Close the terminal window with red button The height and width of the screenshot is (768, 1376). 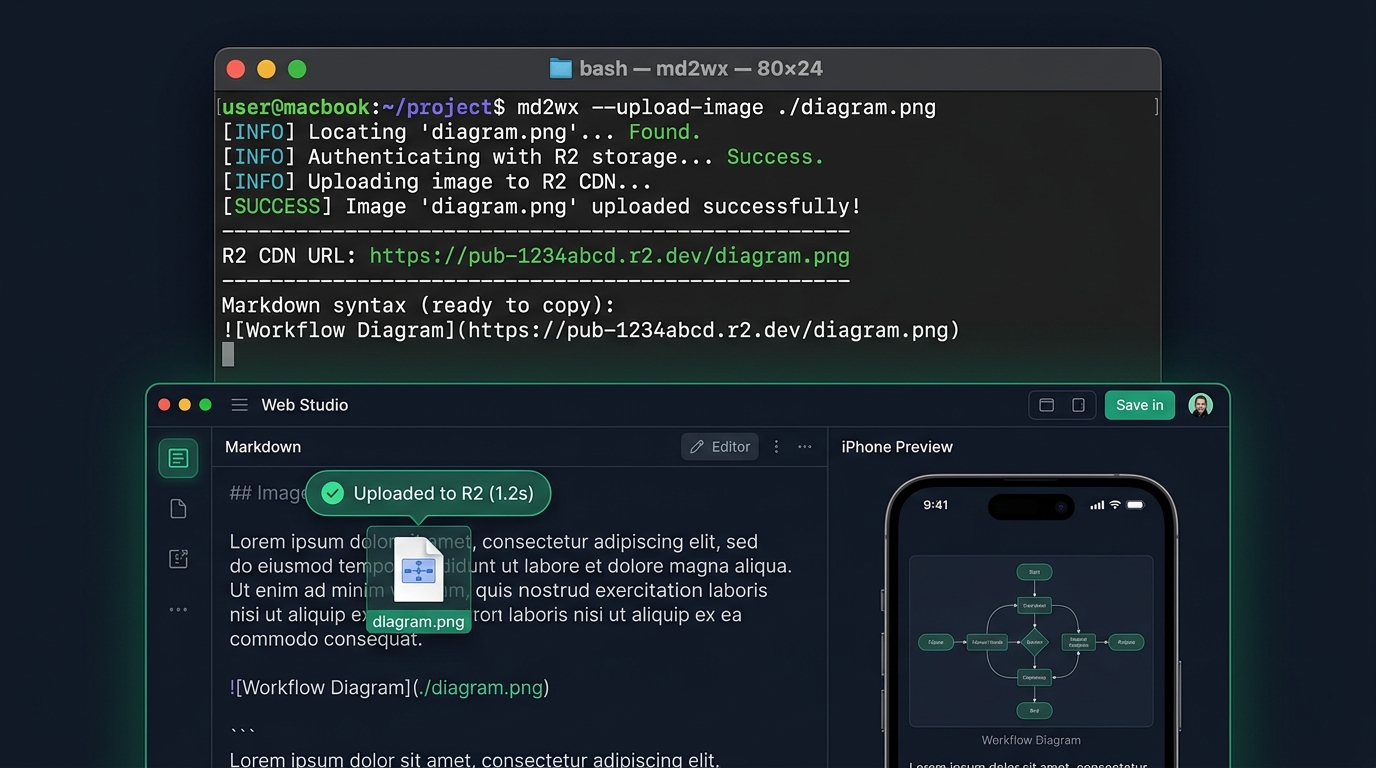pyautogui.click(x=236, y=69)
